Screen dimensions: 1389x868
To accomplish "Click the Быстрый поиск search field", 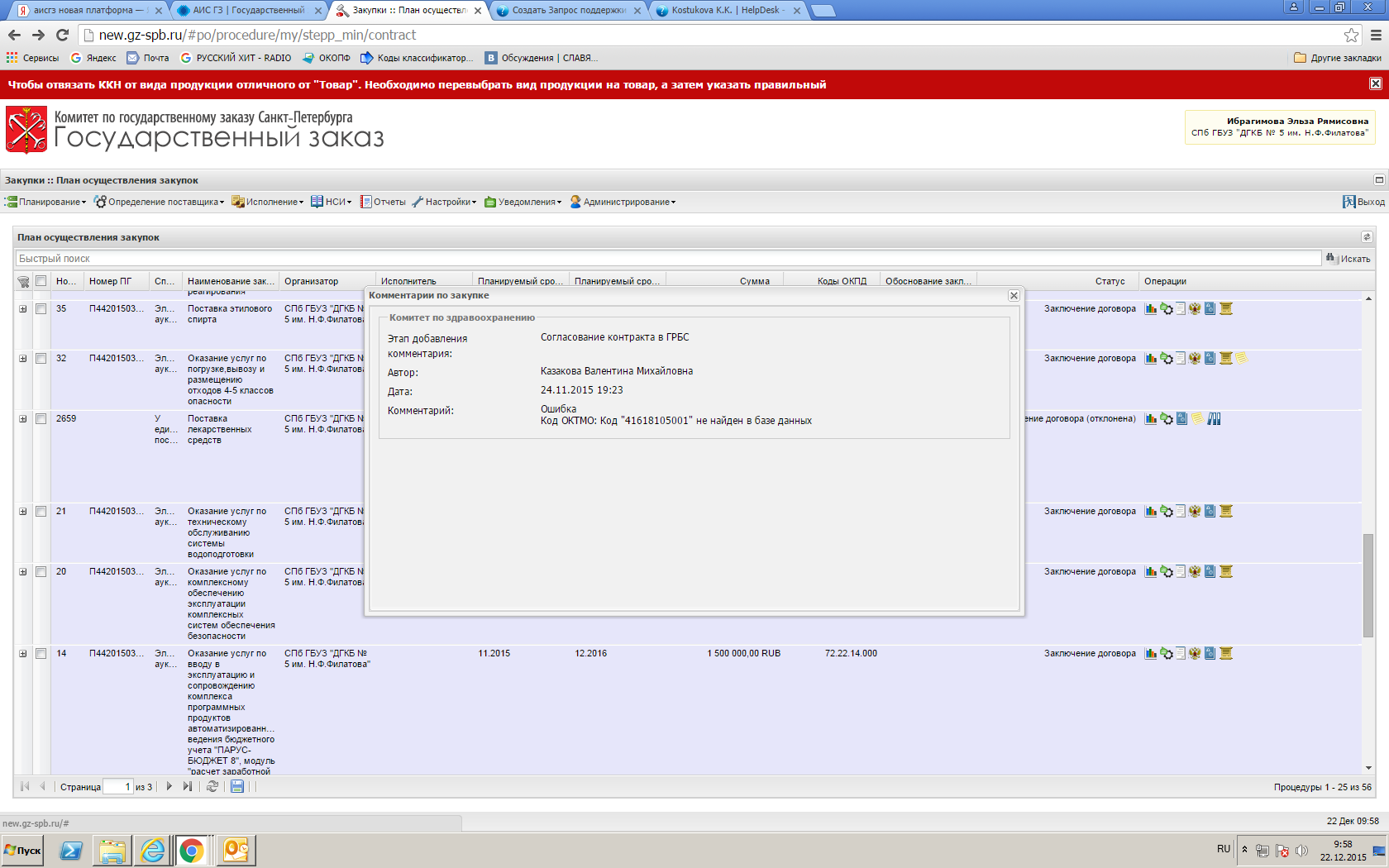I will [x=668, y=259].
